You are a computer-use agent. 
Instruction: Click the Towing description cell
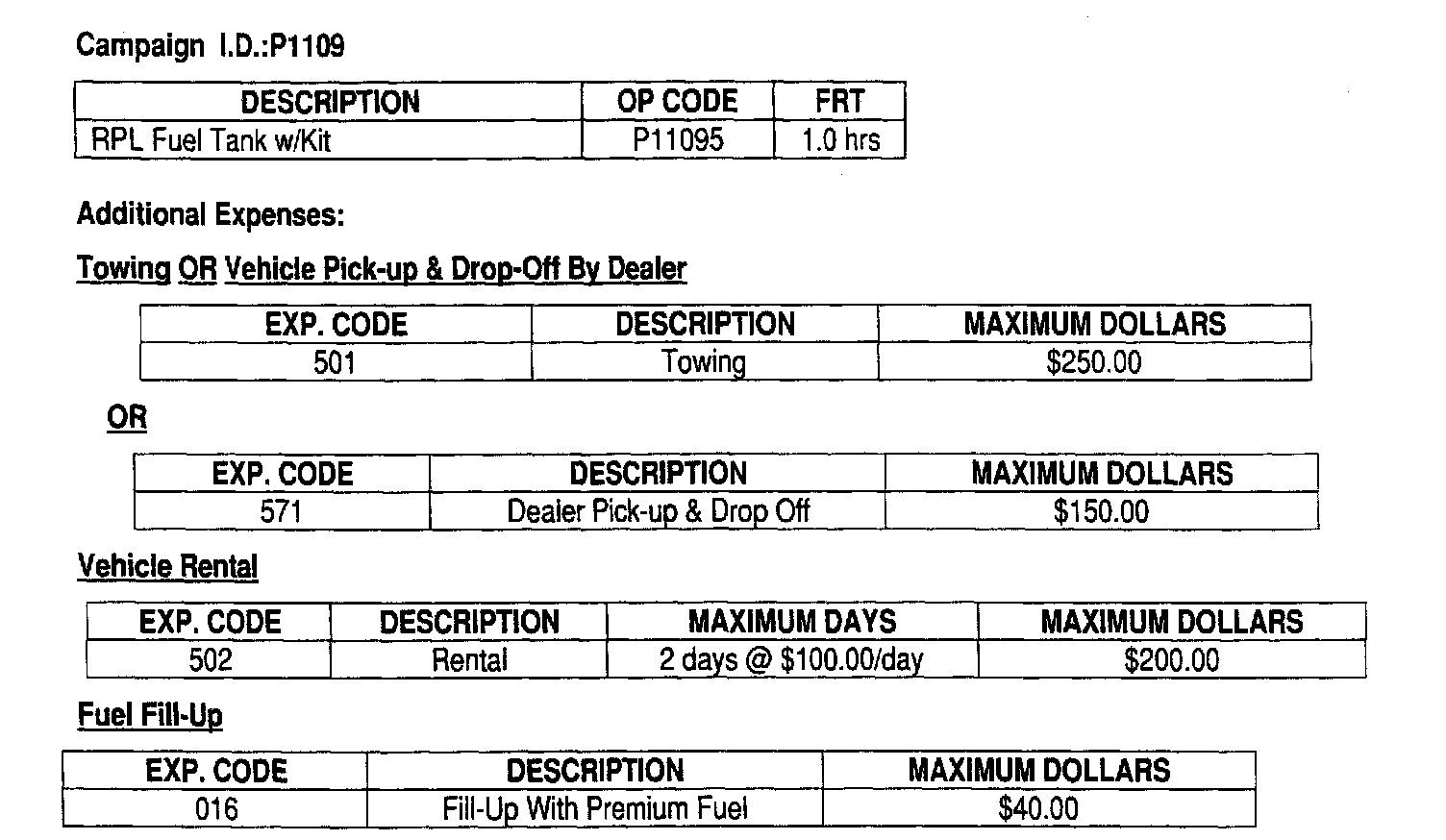point(704,362)
